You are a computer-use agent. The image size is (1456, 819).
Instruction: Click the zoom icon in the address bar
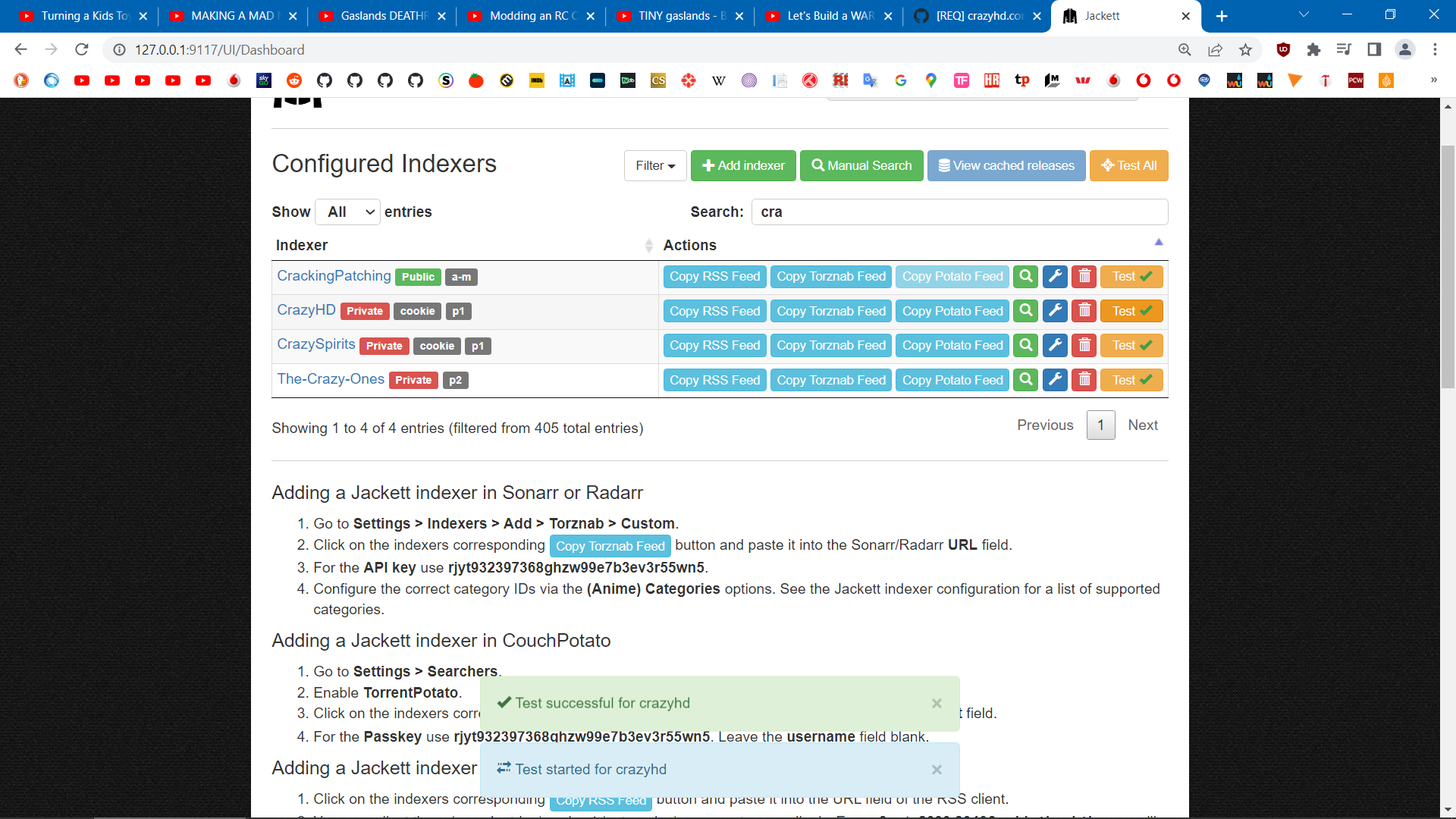point(1184,50)
